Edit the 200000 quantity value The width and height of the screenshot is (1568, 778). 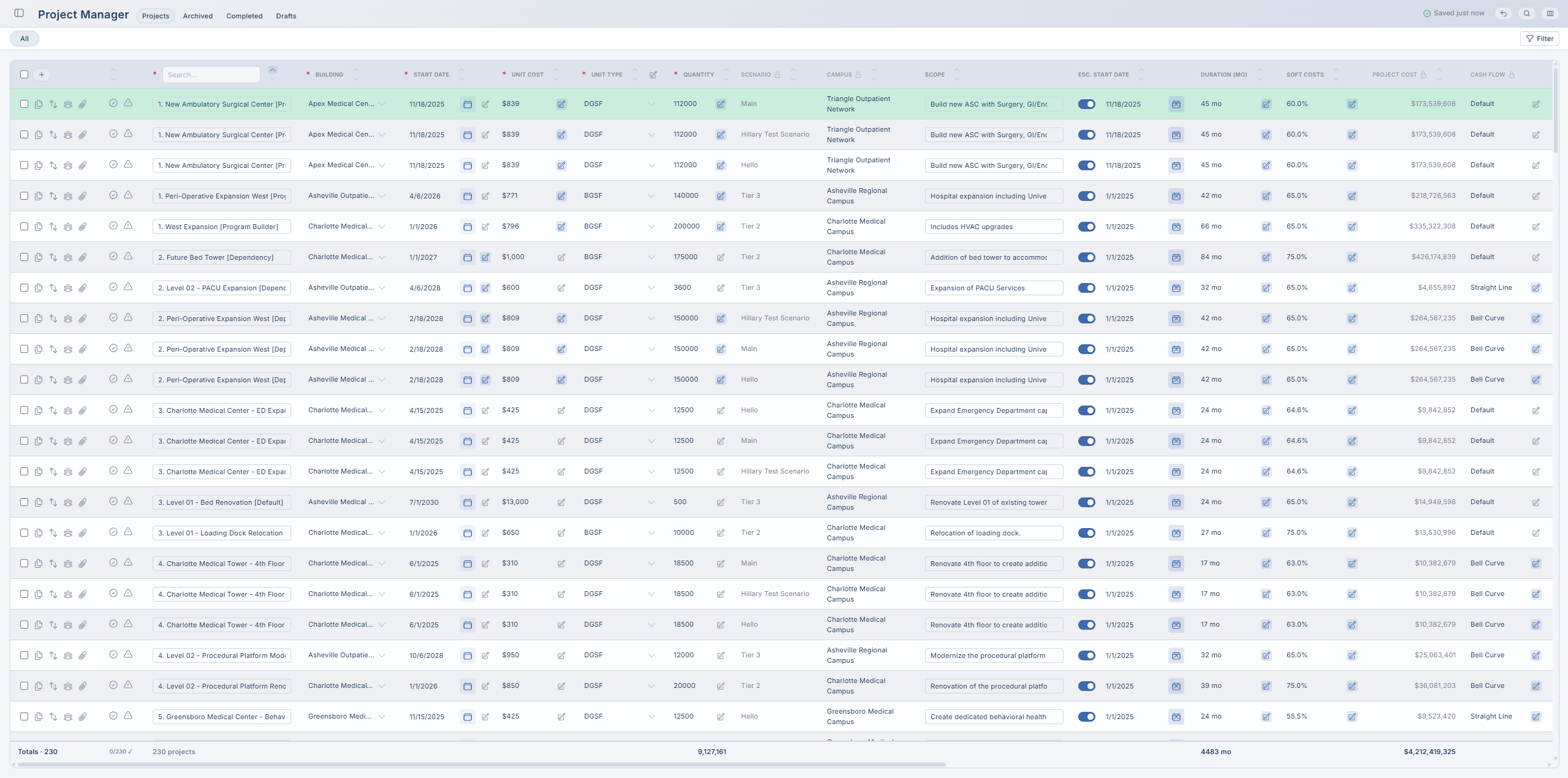click(x=721, y=227)
